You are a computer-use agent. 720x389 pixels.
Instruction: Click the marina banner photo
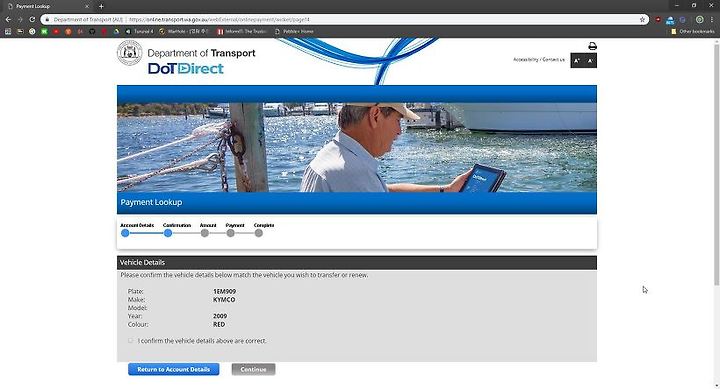tap(357, 147)
